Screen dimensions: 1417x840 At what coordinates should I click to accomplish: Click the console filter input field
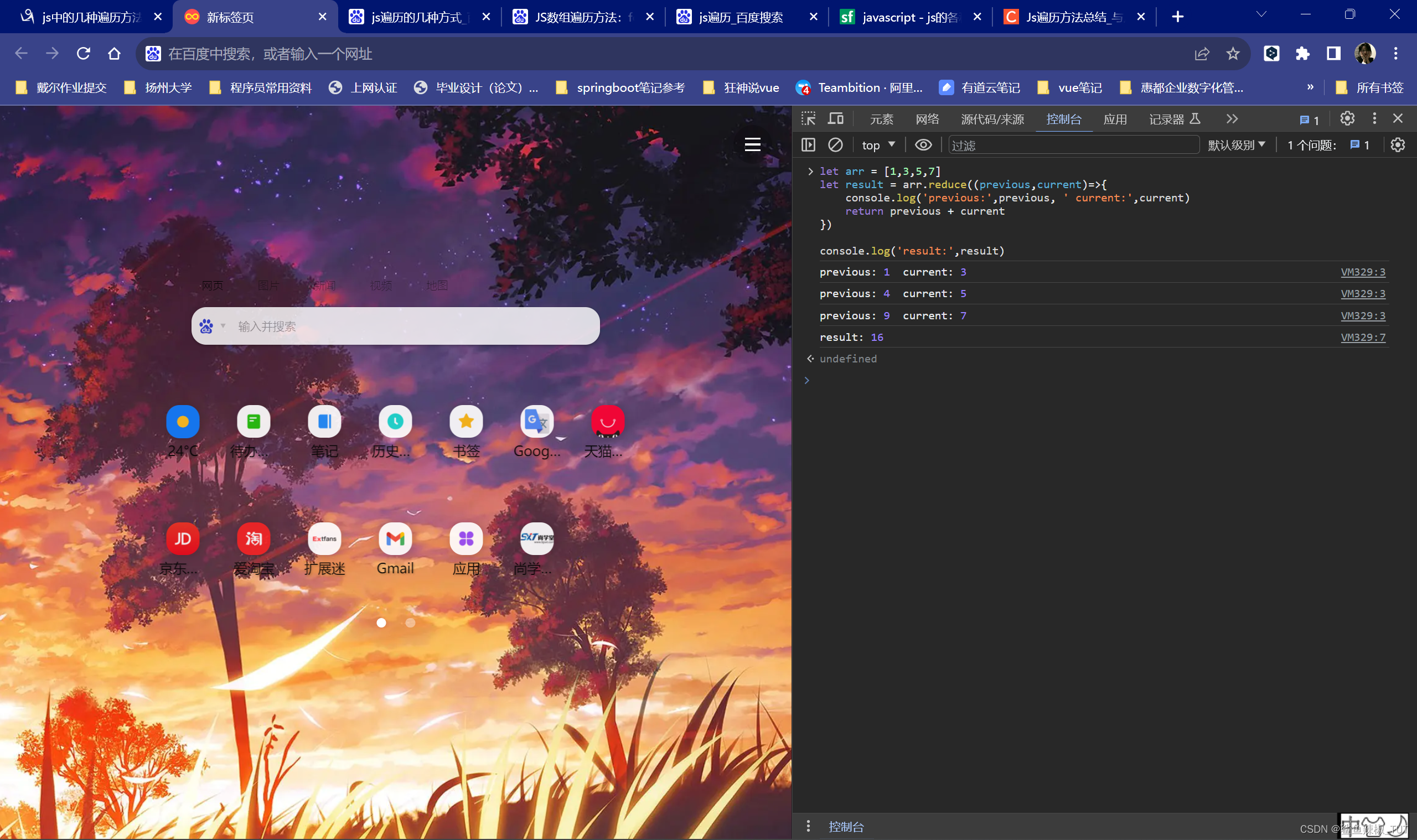pos(1069,144)
